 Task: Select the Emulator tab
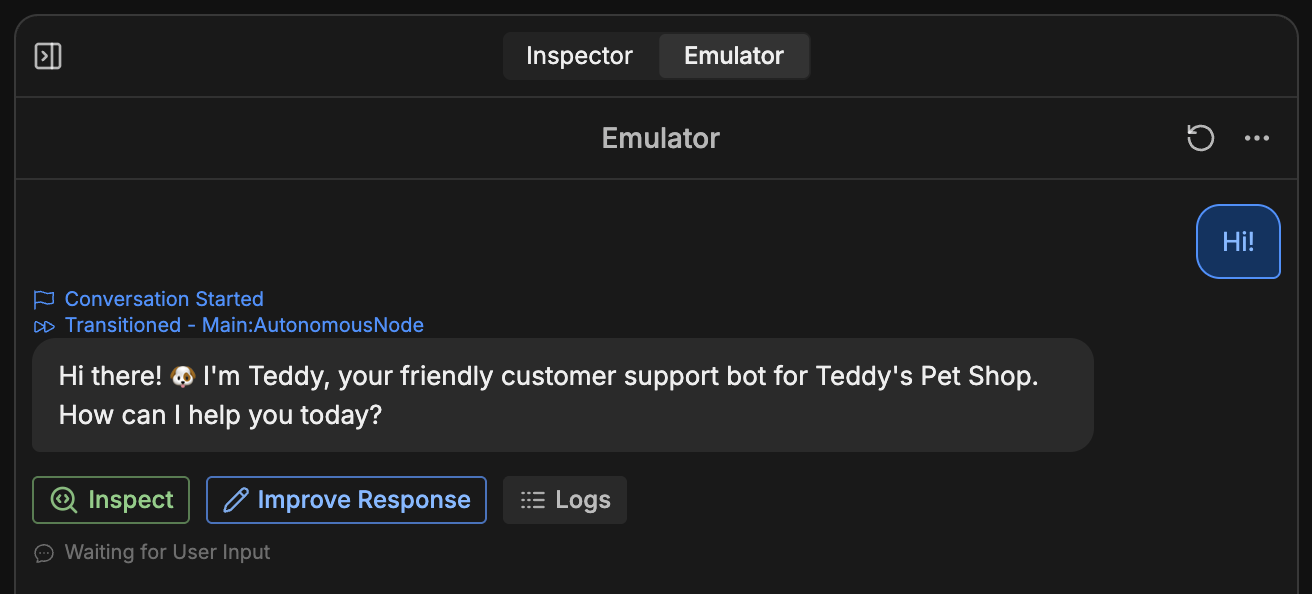tap(734, 55)
